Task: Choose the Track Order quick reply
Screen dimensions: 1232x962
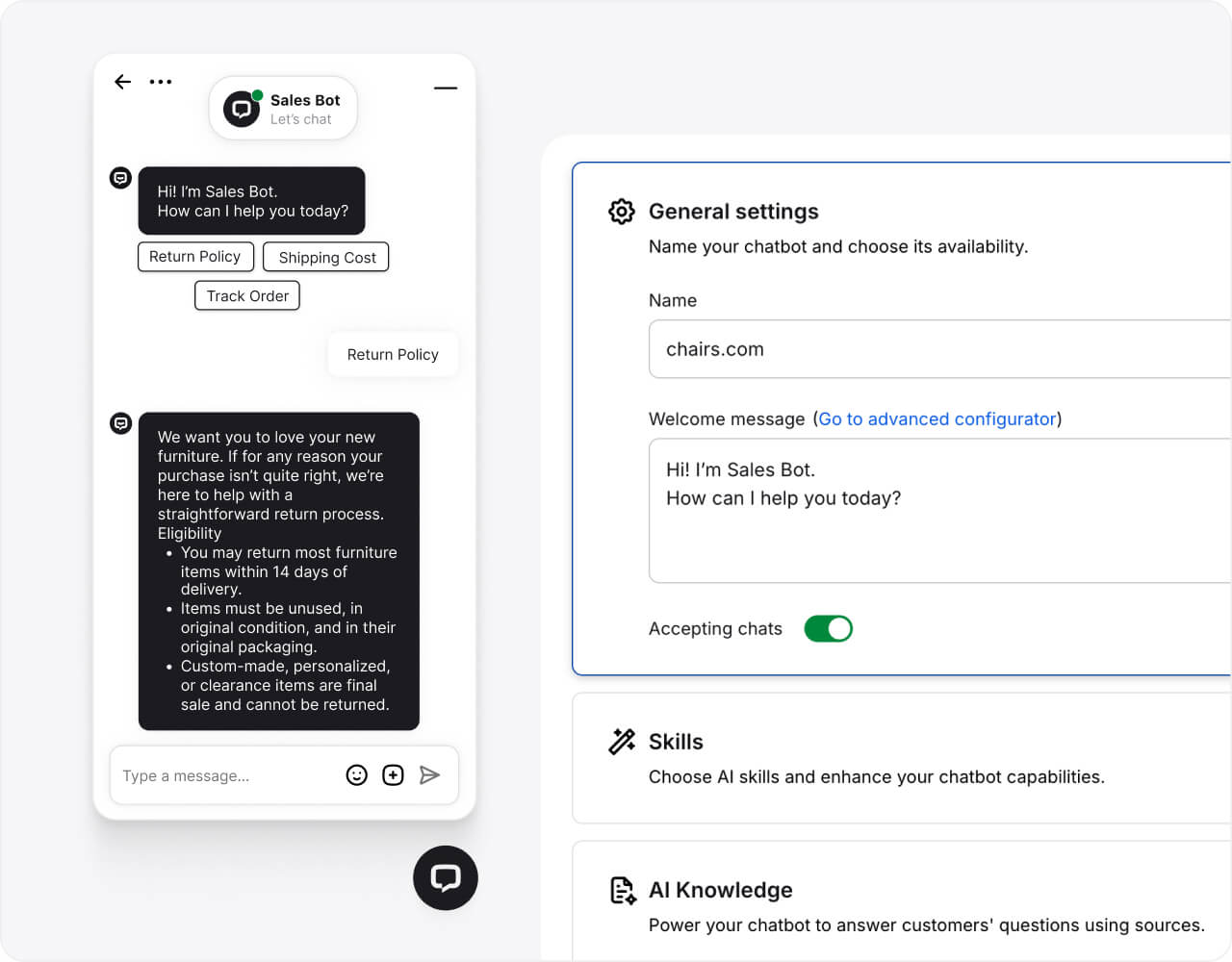Action: point(247,296)
